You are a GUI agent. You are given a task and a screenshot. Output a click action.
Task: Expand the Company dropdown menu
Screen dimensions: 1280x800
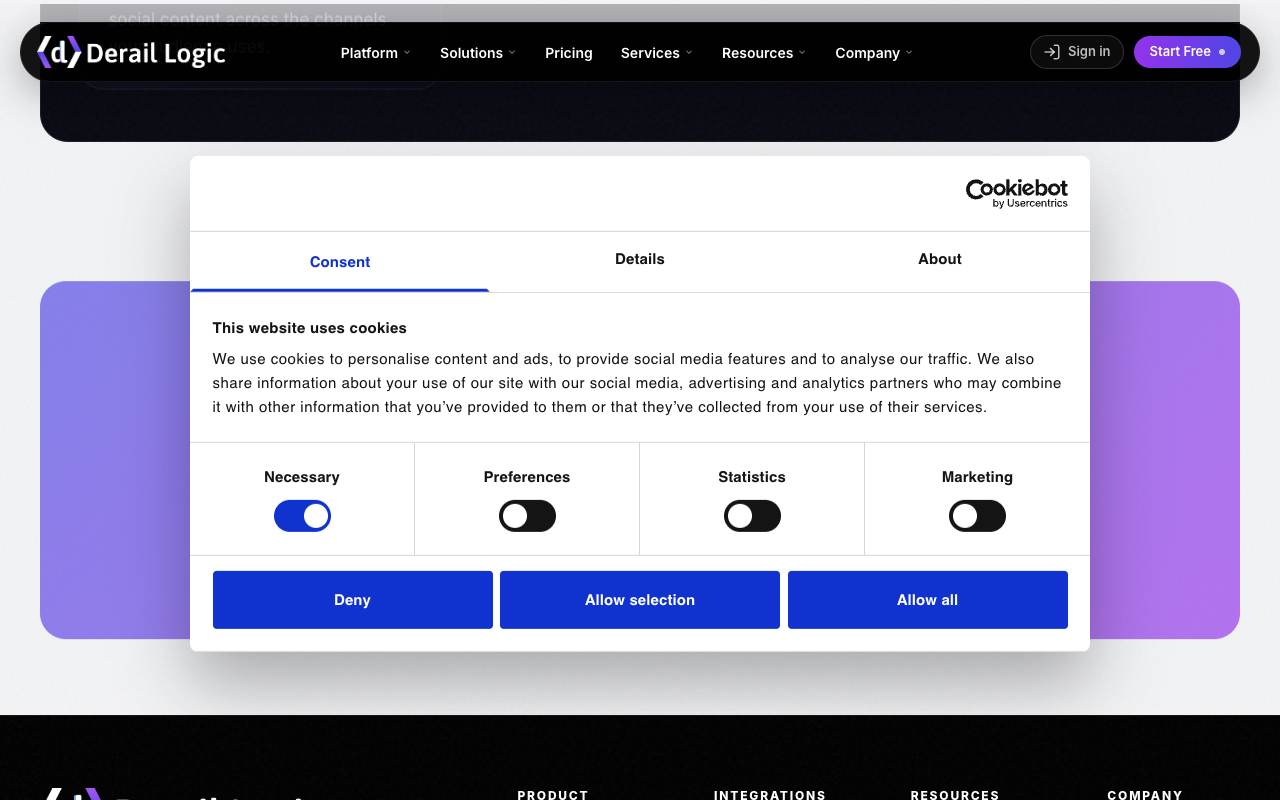click(874, 53)
